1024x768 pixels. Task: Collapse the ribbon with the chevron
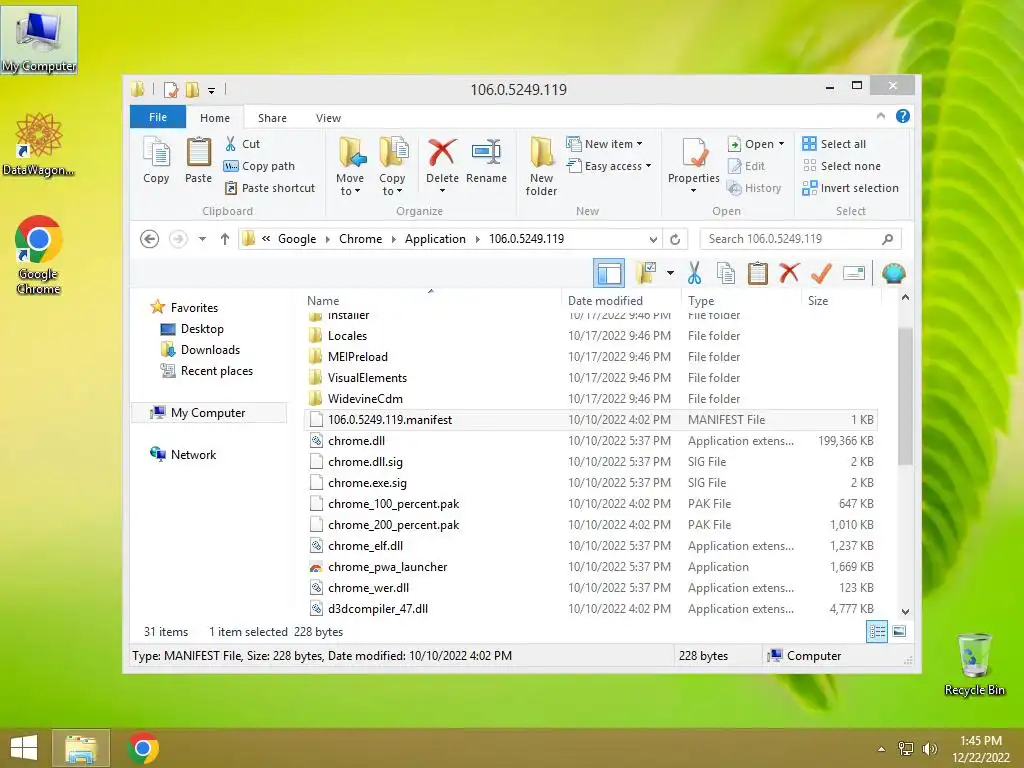click(880, 116)
